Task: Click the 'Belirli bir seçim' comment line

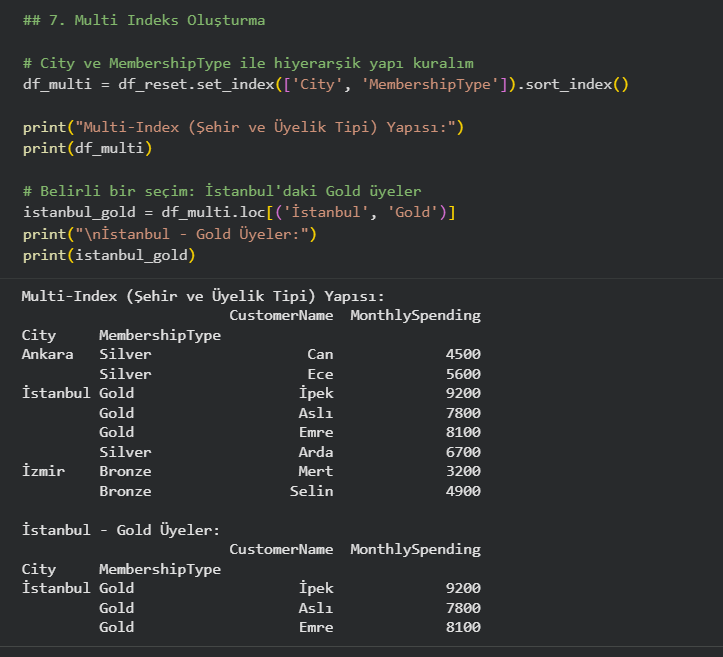Action: [222, 191]
